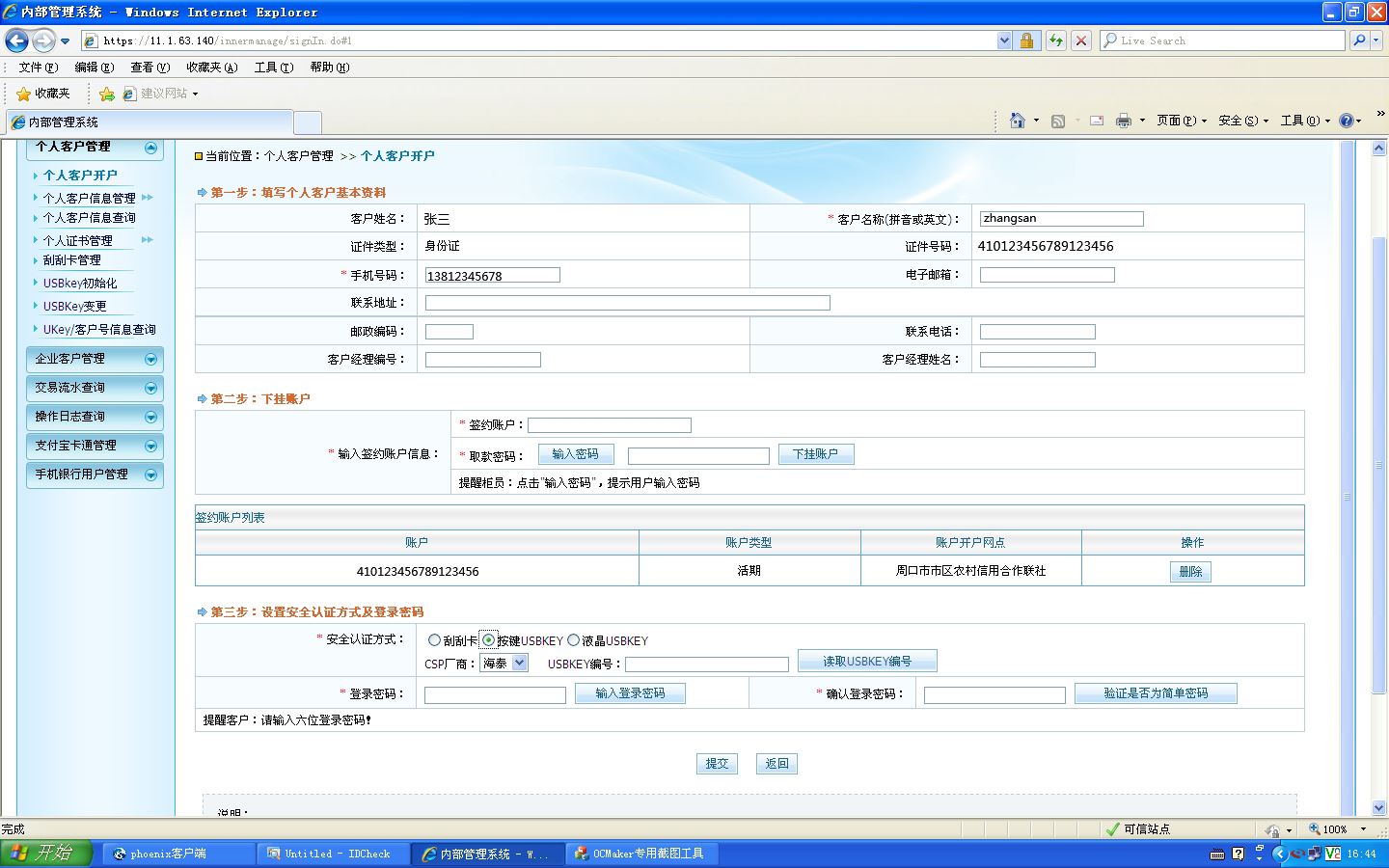
Task: Click the 返回 button
Action: pyautogui.click(x=776, y=764)
